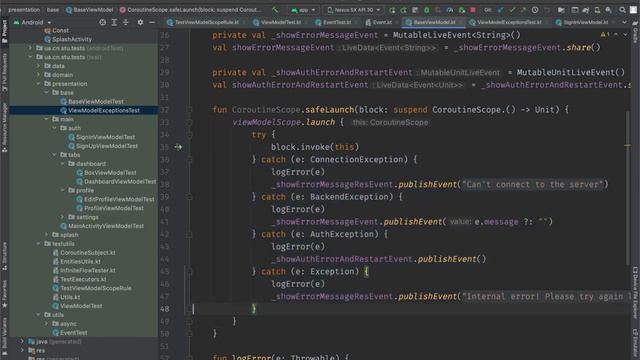Expand the java (generated) folder
Screen dimensions: 640x360
[22, 342]
